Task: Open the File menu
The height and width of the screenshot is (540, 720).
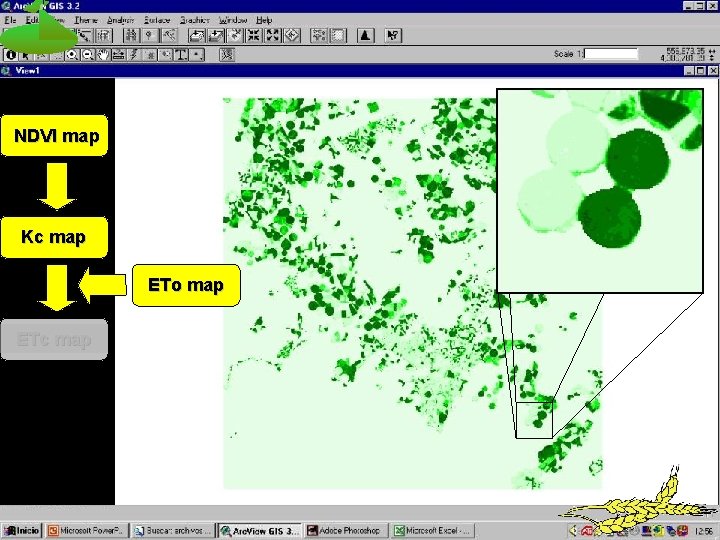Action: click(10, 20)
